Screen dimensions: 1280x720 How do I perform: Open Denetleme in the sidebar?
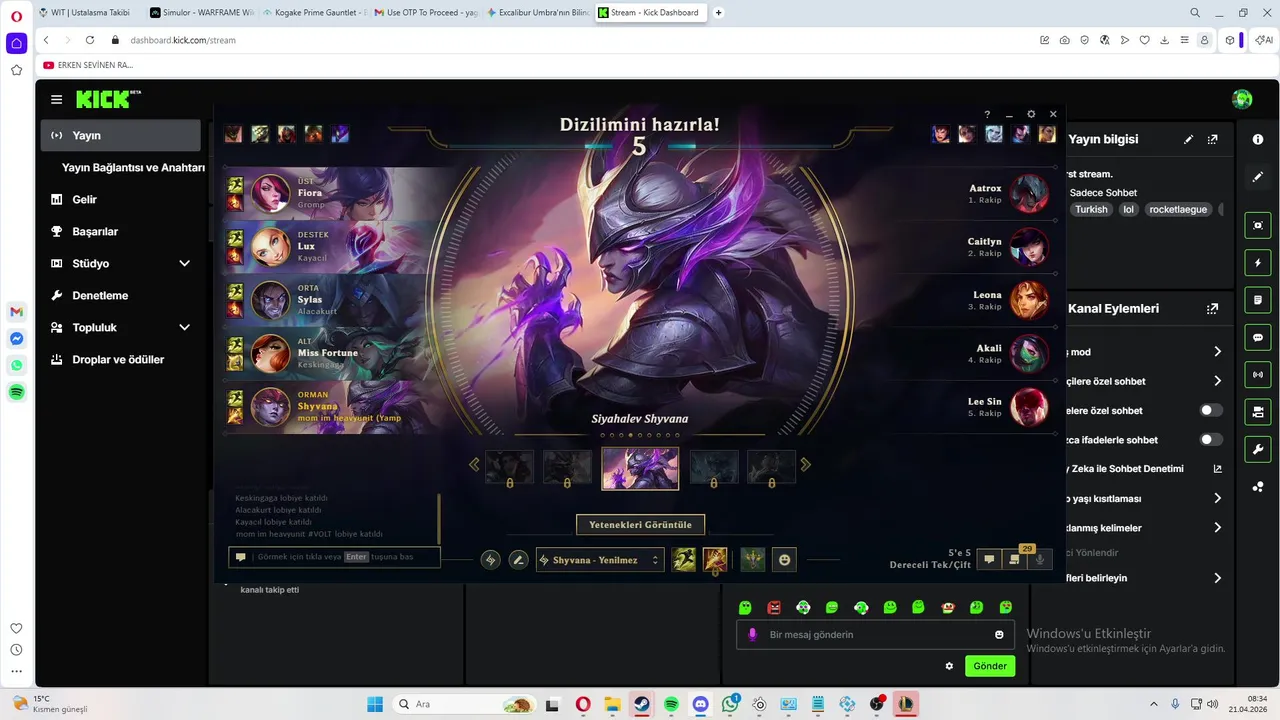[121, 295]
